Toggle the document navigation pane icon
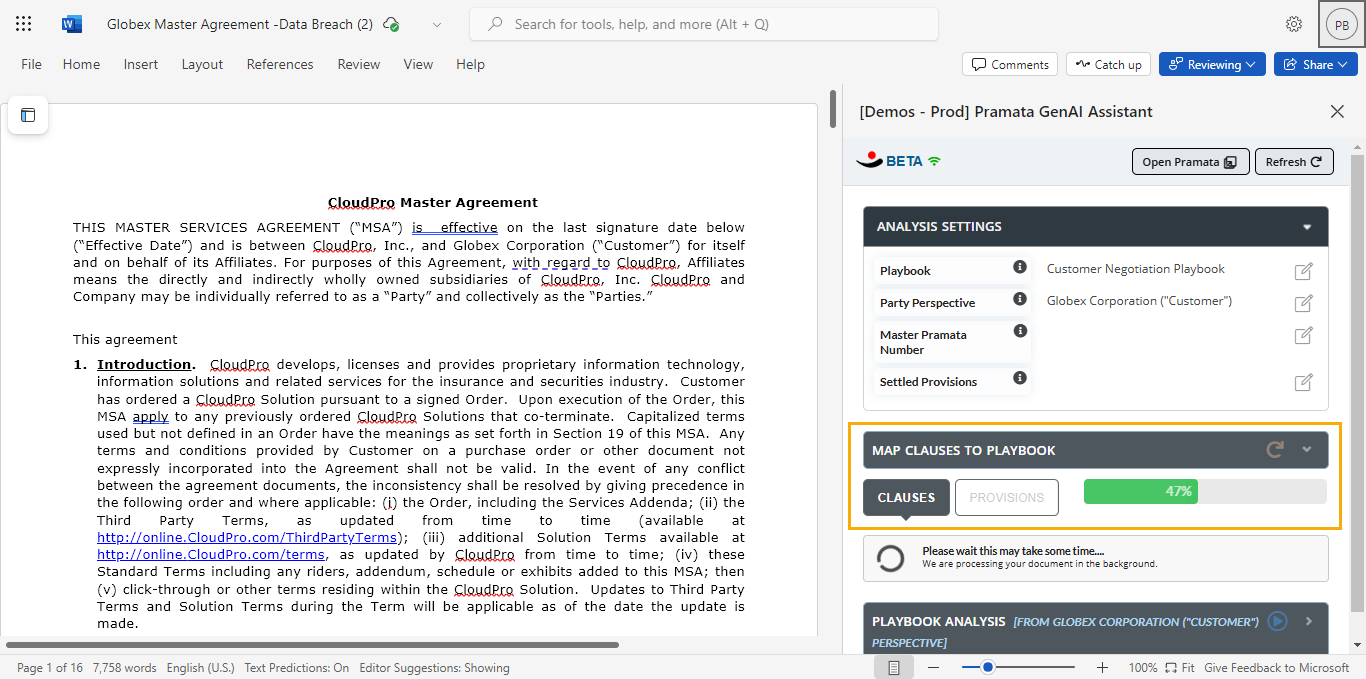This screenshot has height=679, width=1366. pyautogui.click(x=28, y=115)
